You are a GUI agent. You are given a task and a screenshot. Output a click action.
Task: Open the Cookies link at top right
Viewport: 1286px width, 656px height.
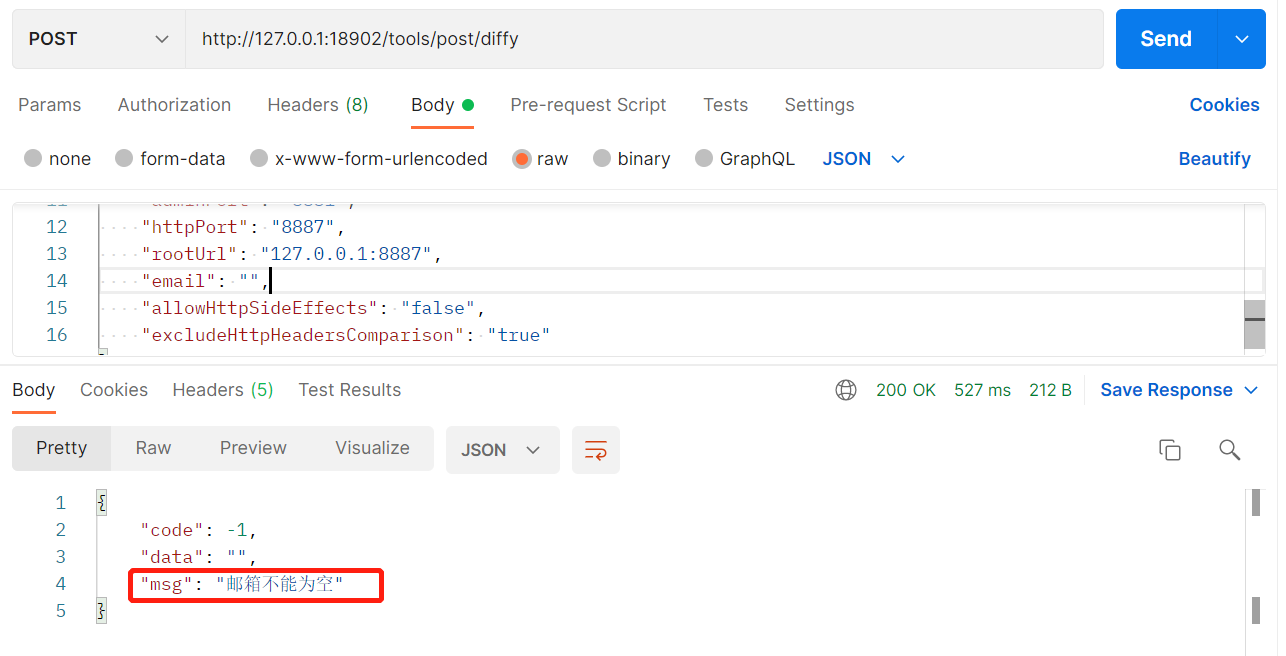point(1224,105)
